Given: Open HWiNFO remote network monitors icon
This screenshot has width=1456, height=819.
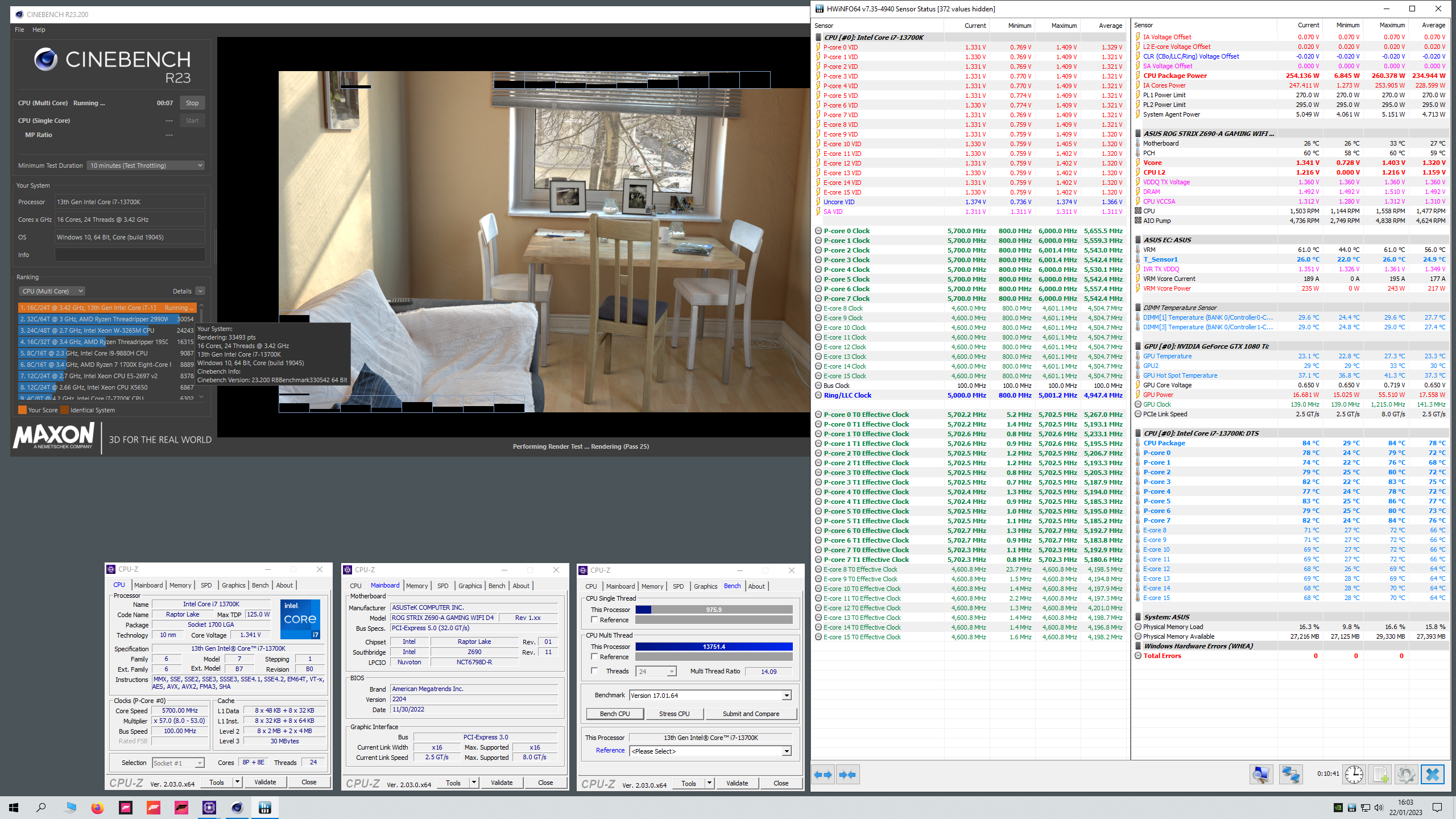Looking at the screenshot, I should [1290, 775].
